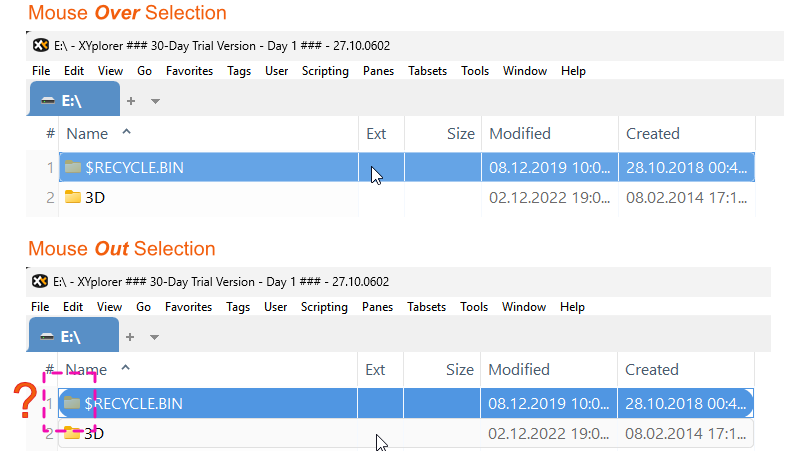Click drive icon on lower window's E:\ tab
Screen dimensions: 800x467
47,337
